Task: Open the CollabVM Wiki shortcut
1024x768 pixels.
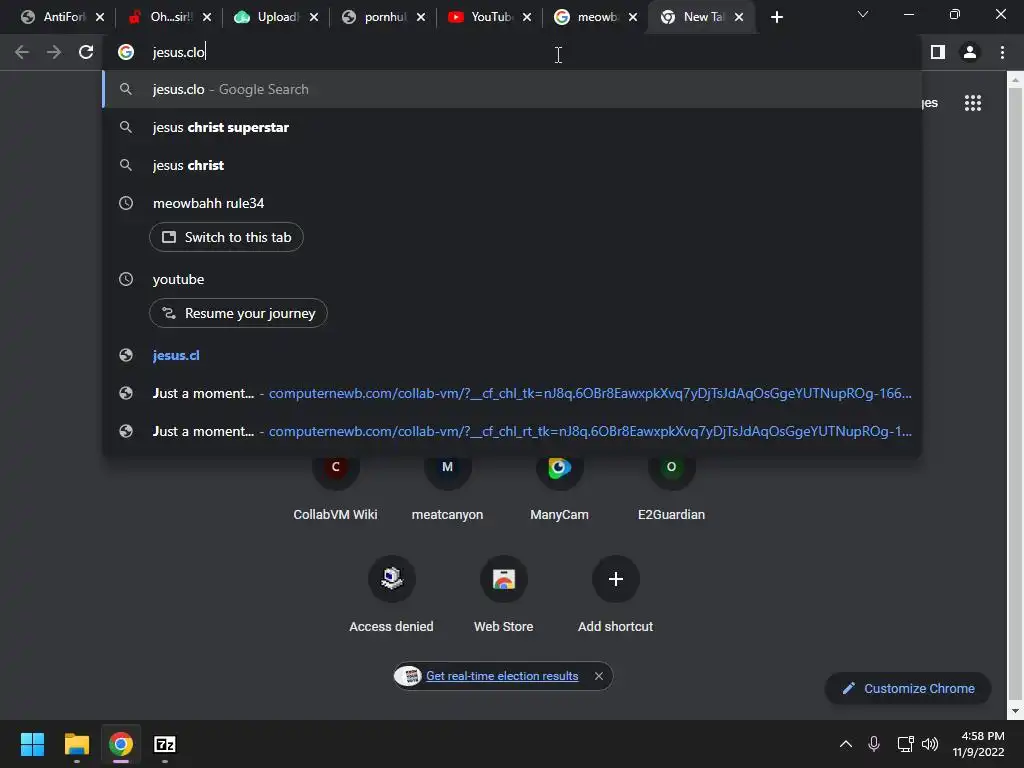Action: pos(336,487)
